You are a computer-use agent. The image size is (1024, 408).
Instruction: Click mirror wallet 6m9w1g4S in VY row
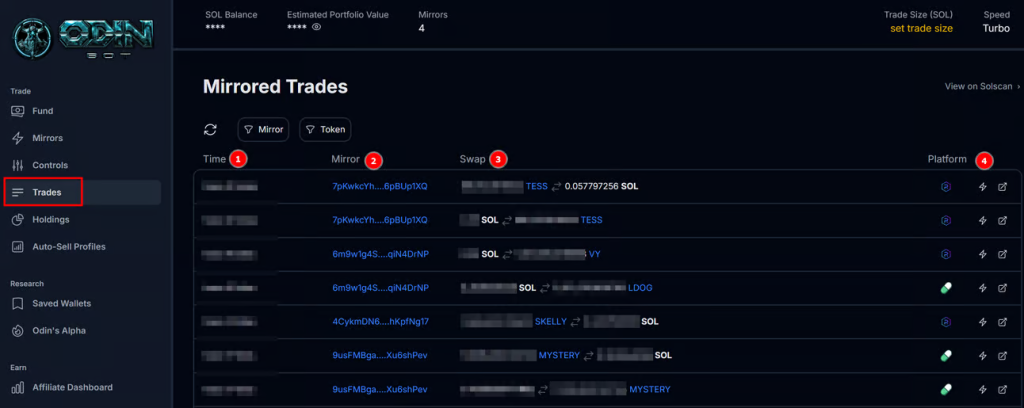pos(380,254)
